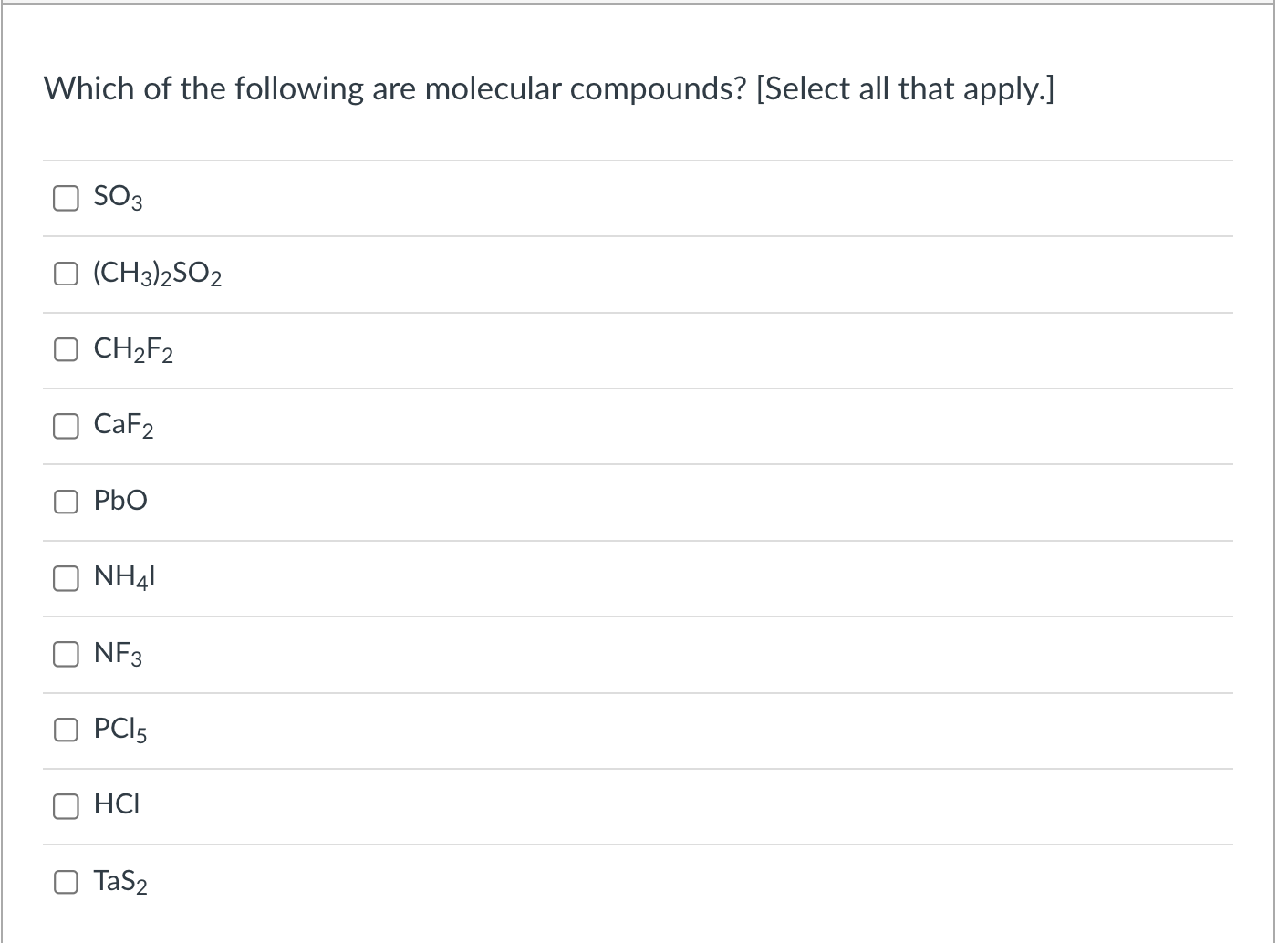
Task: Select TaS2 as a molecular compound
Action: pyautogui.click(x=65, y=881)
